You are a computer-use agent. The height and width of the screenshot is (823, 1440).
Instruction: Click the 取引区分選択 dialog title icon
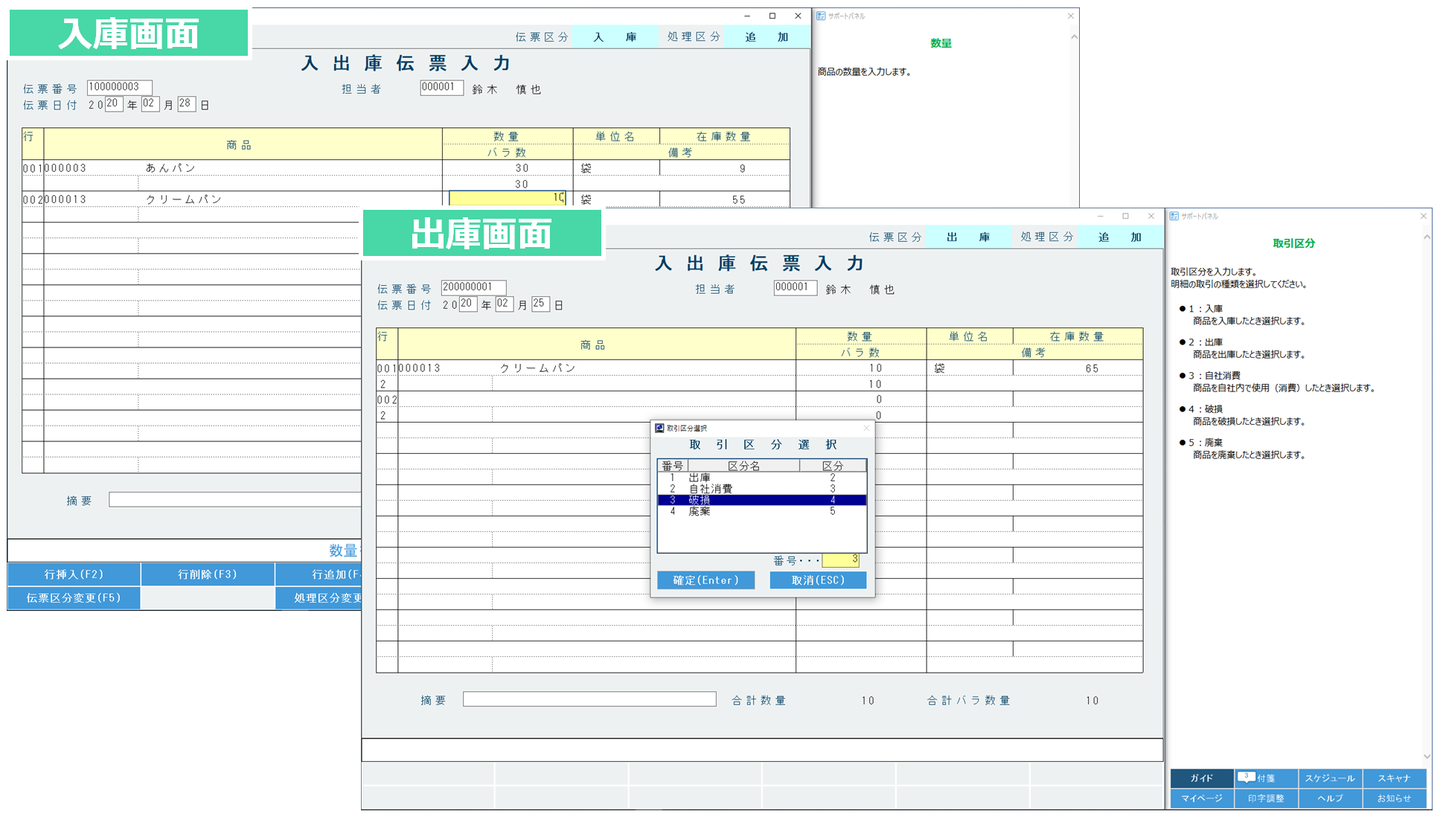[659, 428]
